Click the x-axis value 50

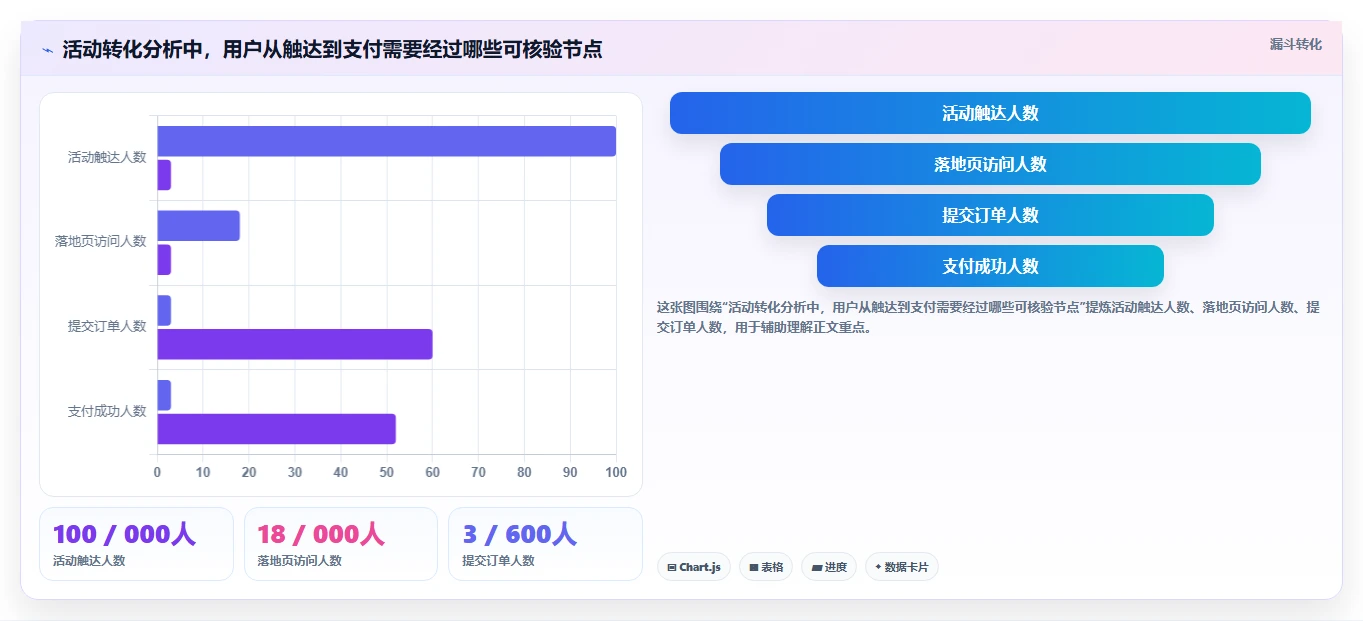tap(387, 472)
